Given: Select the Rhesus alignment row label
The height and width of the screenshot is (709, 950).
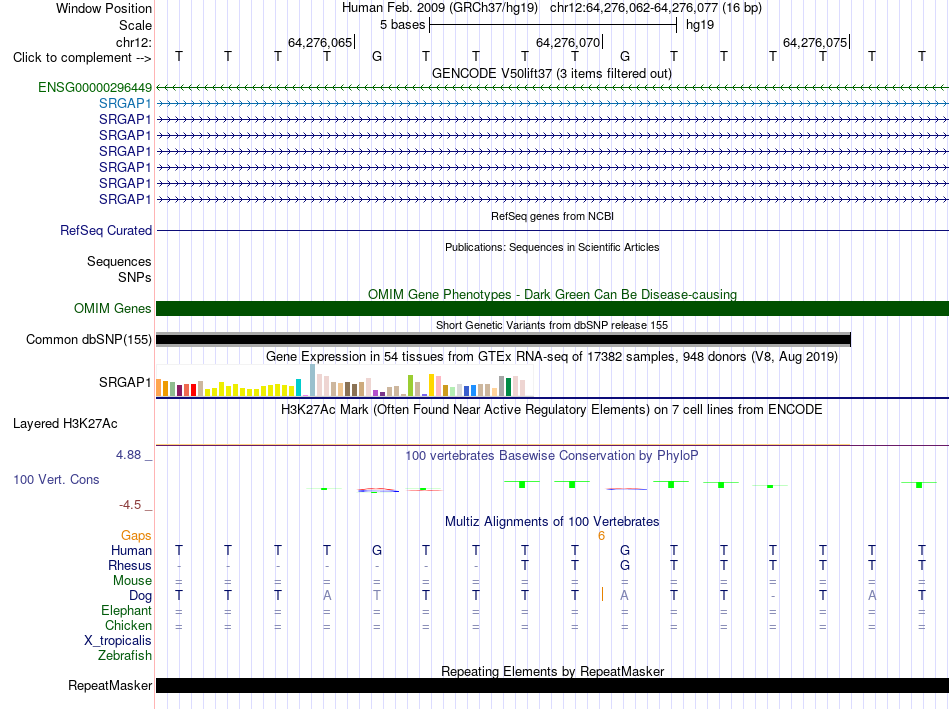Looking at the screenshot, I should pos(130,566).
